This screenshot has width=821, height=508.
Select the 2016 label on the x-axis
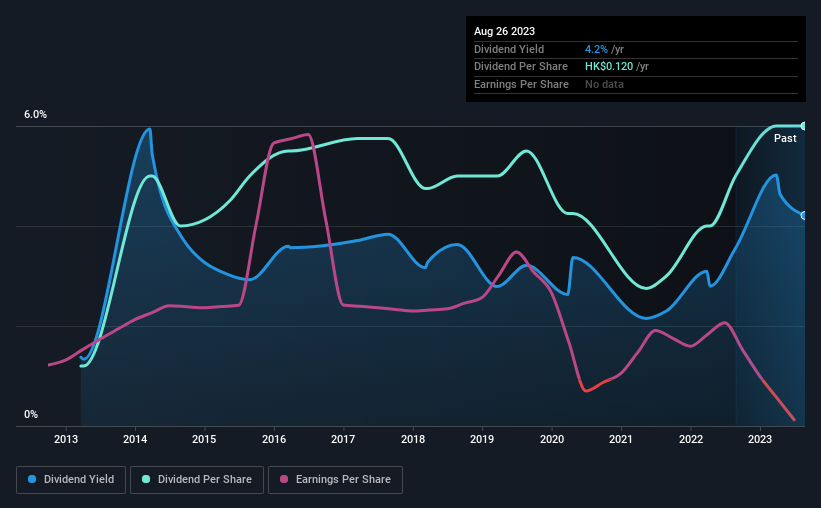(274, 439)
